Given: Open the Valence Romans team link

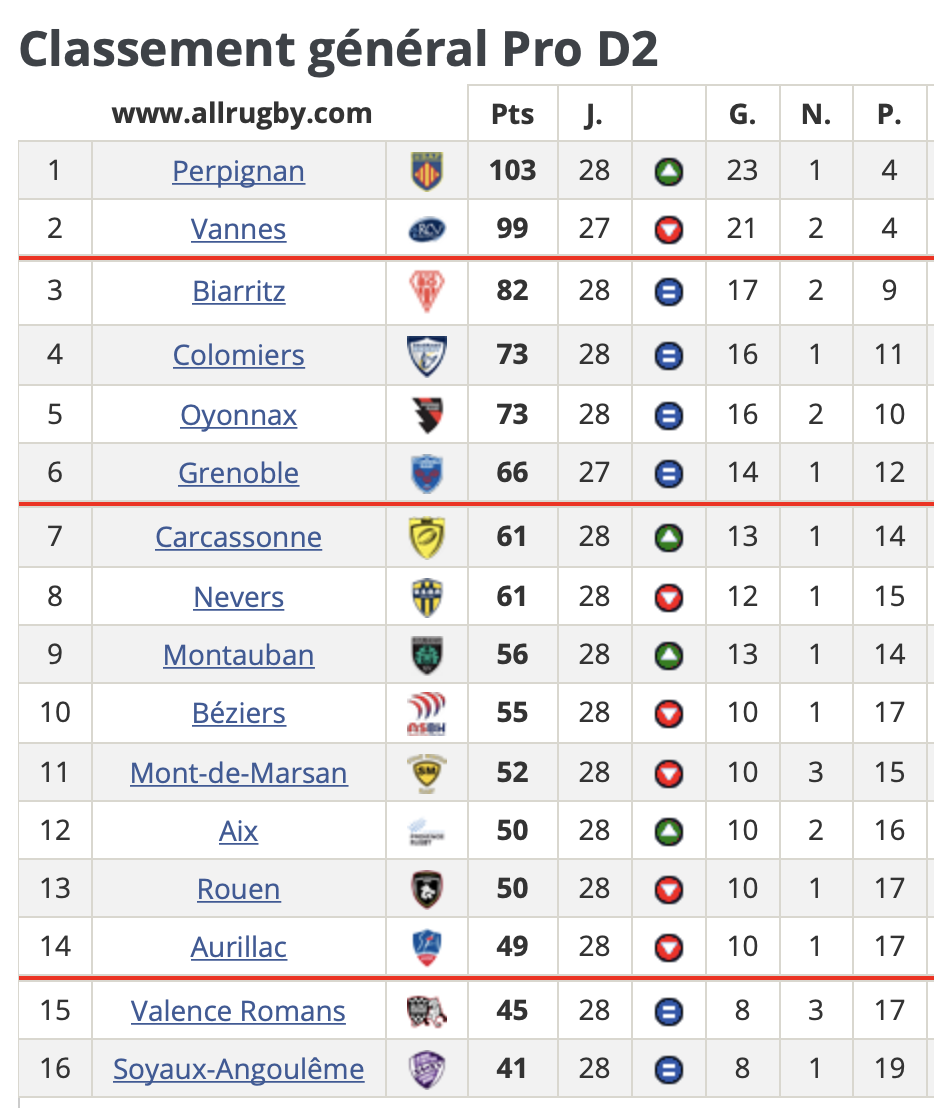Looking at the screenshot, I should 238,1011.
